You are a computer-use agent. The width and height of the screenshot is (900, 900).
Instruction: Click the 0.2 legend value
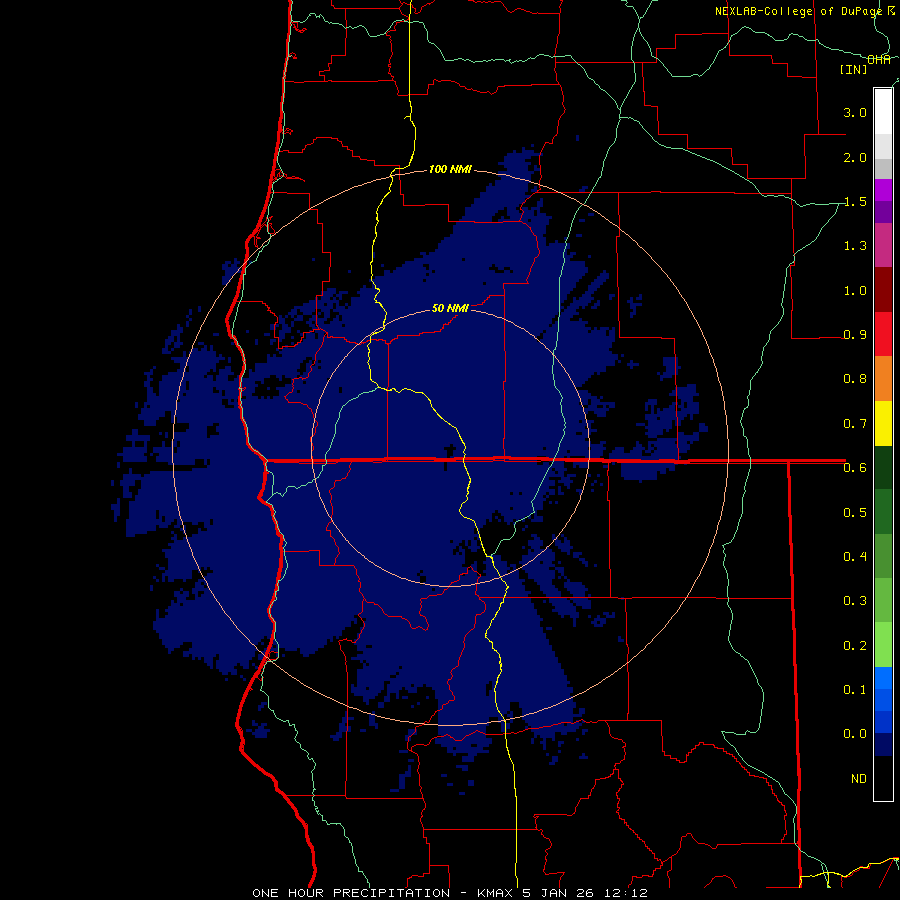(855, 645)
